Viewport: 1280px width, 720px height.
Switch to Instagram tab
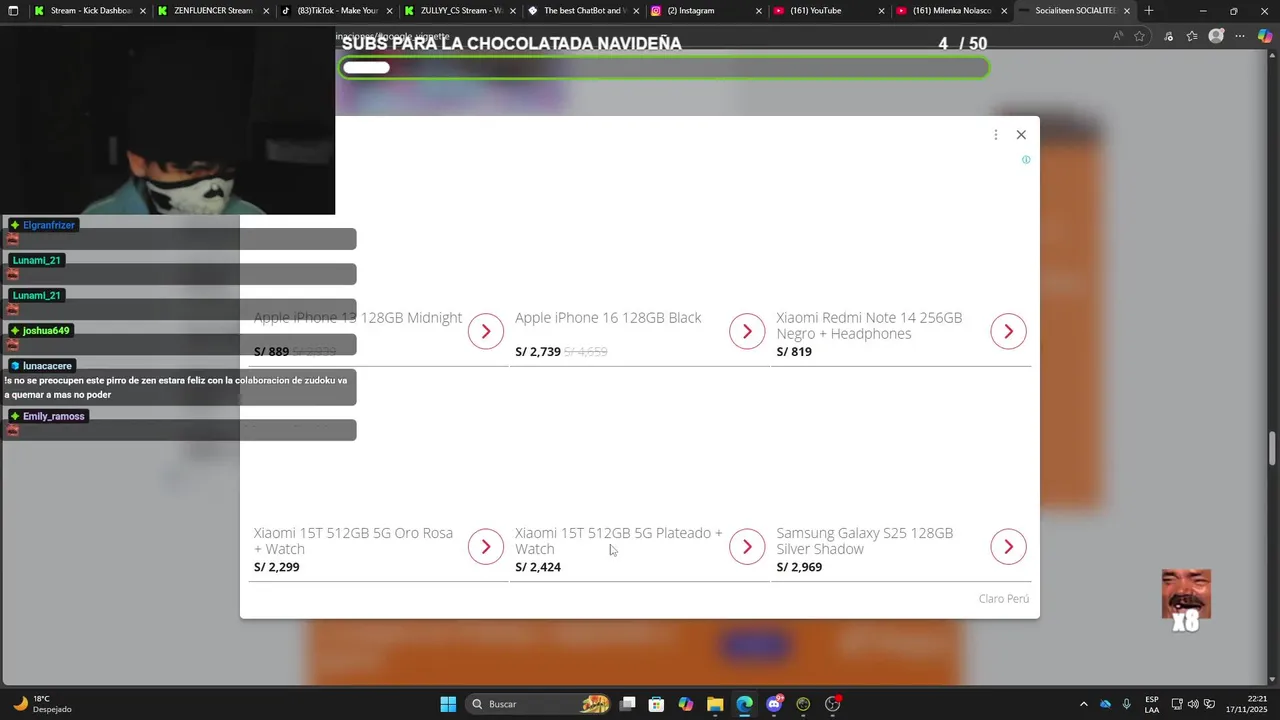(x=705, y=11)
